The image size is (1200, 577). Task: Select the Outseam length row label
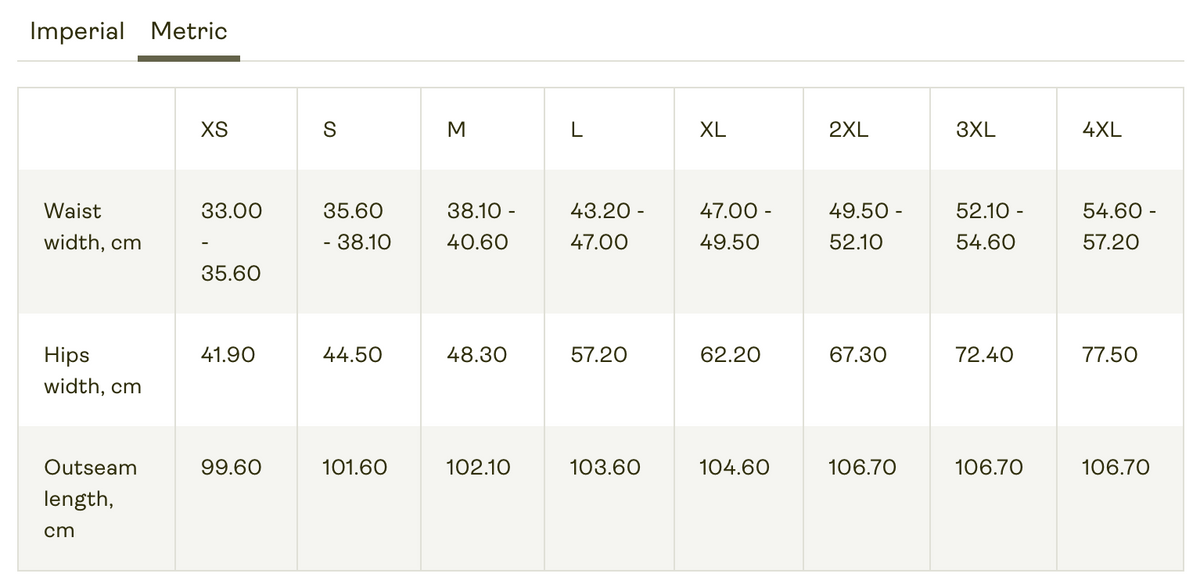point(91,498)
